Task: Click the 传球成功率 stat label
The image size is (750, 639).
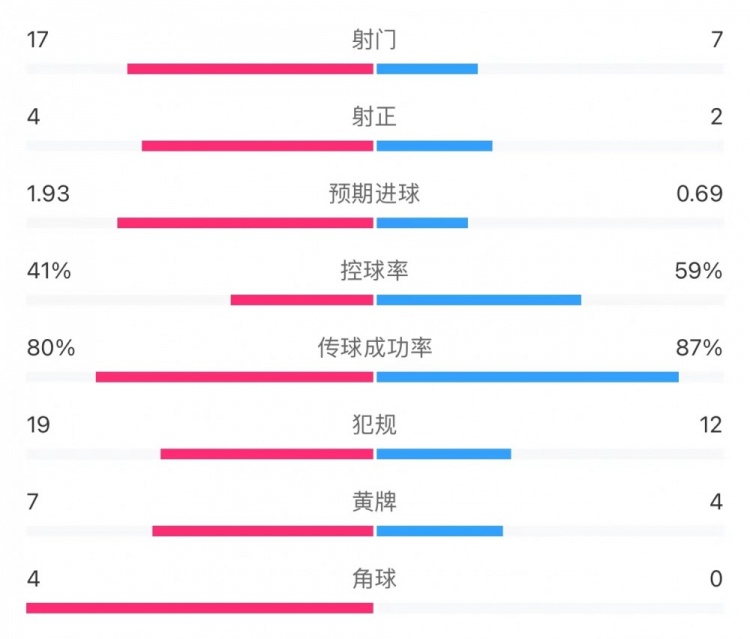Action: click(375, 348)
